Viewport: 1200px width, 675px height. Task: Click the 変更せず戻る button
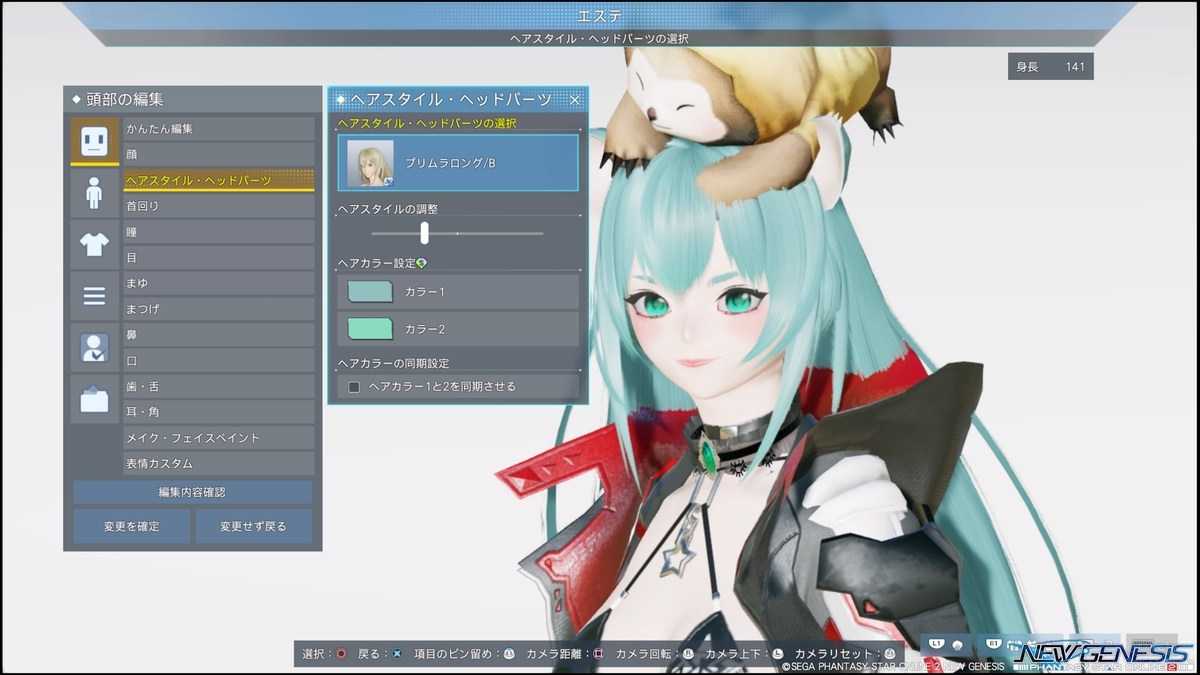tap(254, 526)
